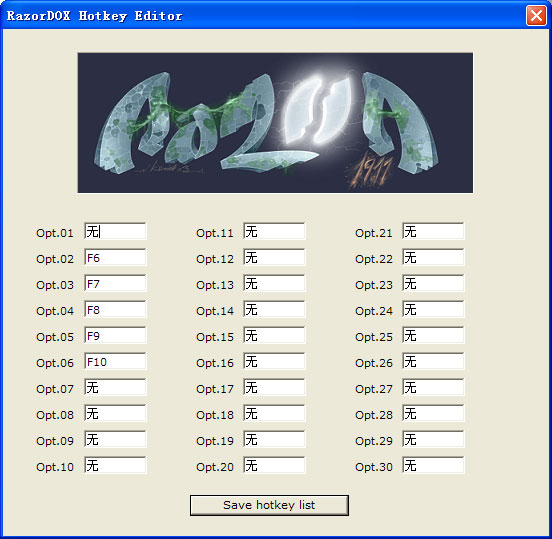This screenshot has height=539, width=552.
Task: Click the Opt.06 label text
Action: [x=55, y=363]
